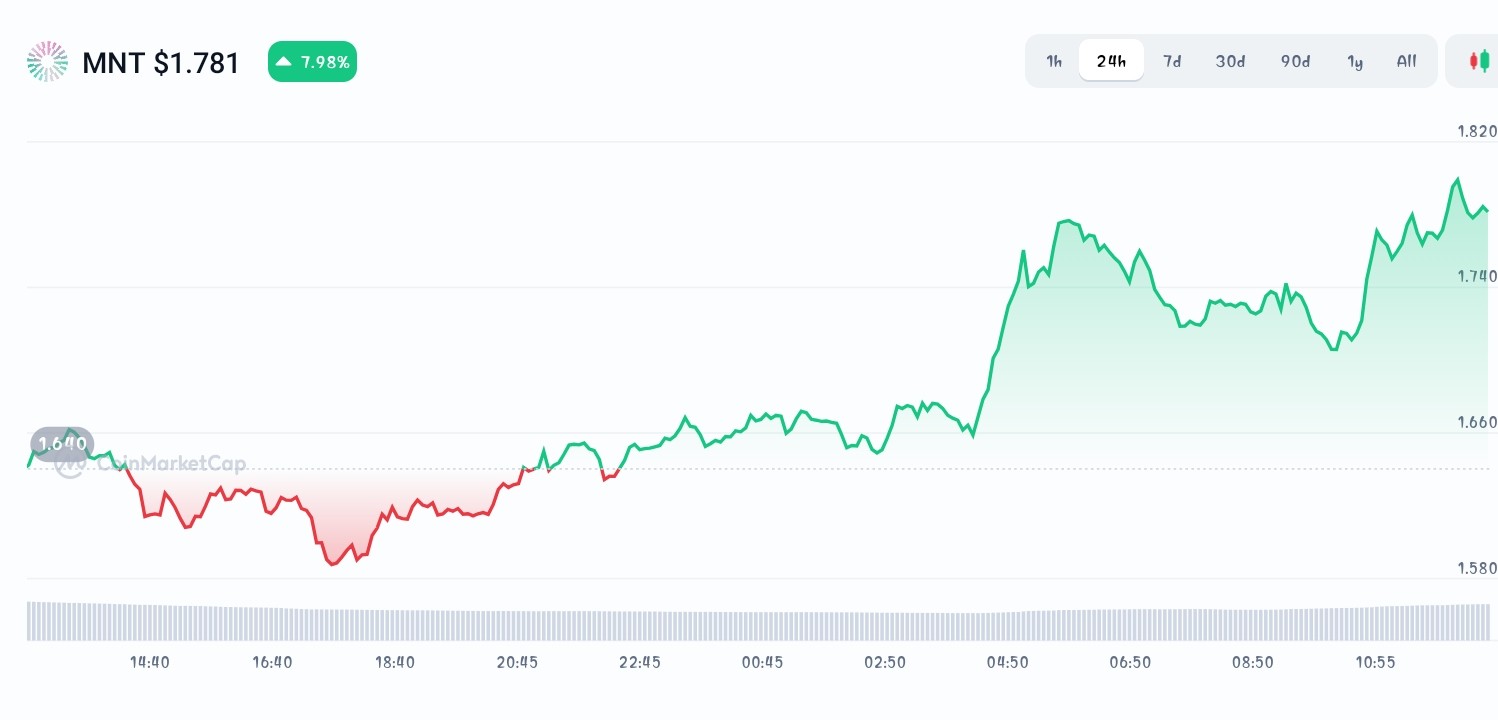
Task: Click the volume bars strip below chart
Action: point(758,621)
